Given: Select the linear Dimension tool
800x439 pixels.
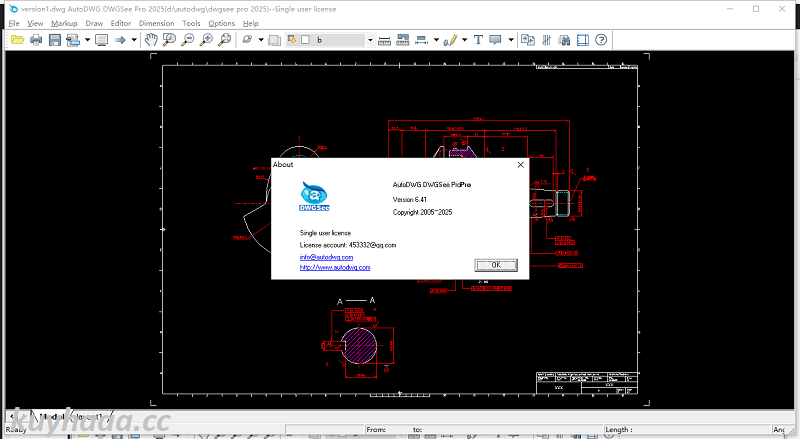Looking at the screenshot, I should pos(421,40).
